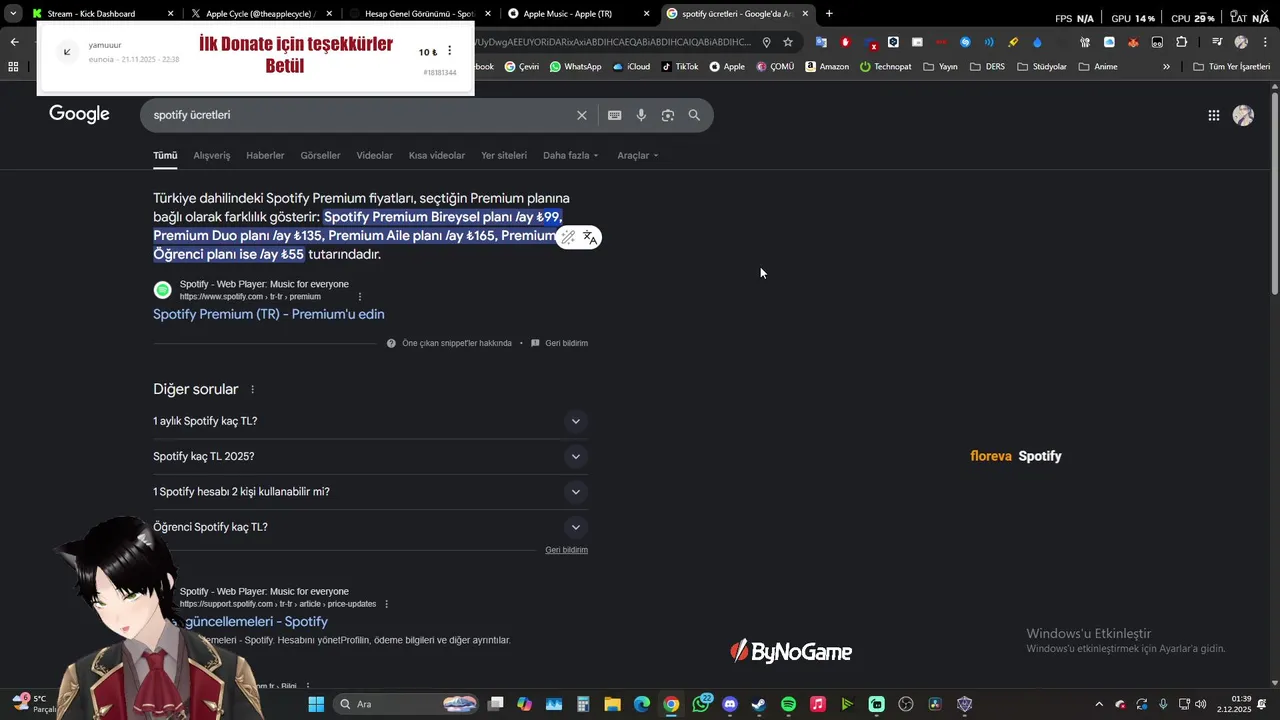Open the Google account avatar

1243,115
